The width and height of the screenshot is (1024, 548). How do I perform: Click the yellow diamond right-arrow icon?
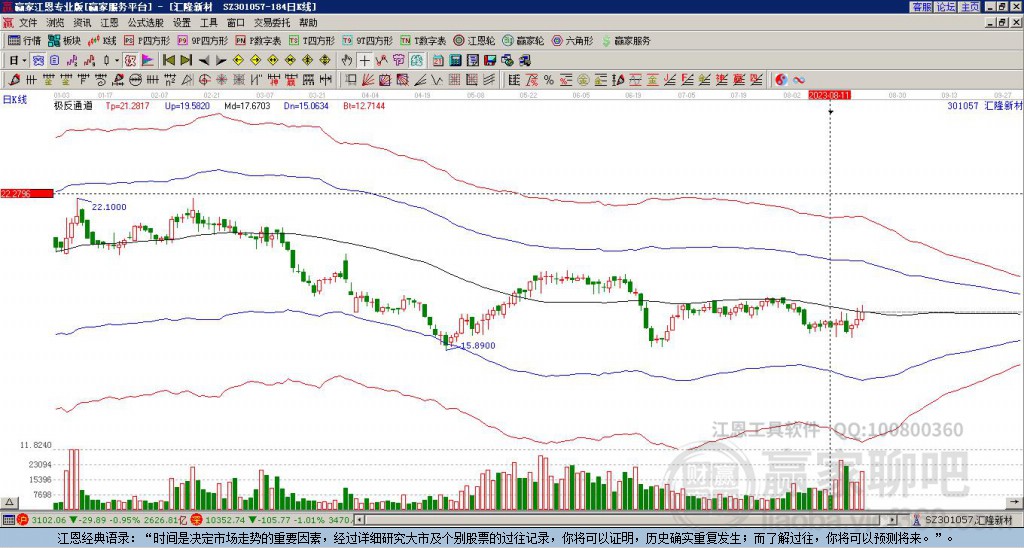pyautogui.click(x=255, y=61)
